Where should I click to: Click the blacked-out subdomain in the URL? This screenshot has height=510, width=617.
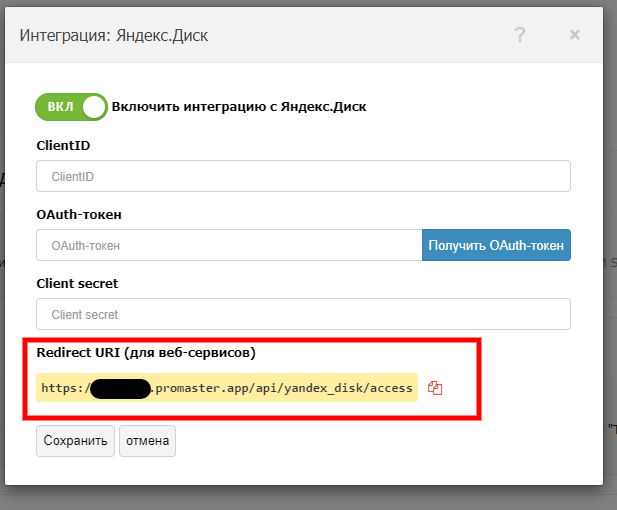[120, 388]
